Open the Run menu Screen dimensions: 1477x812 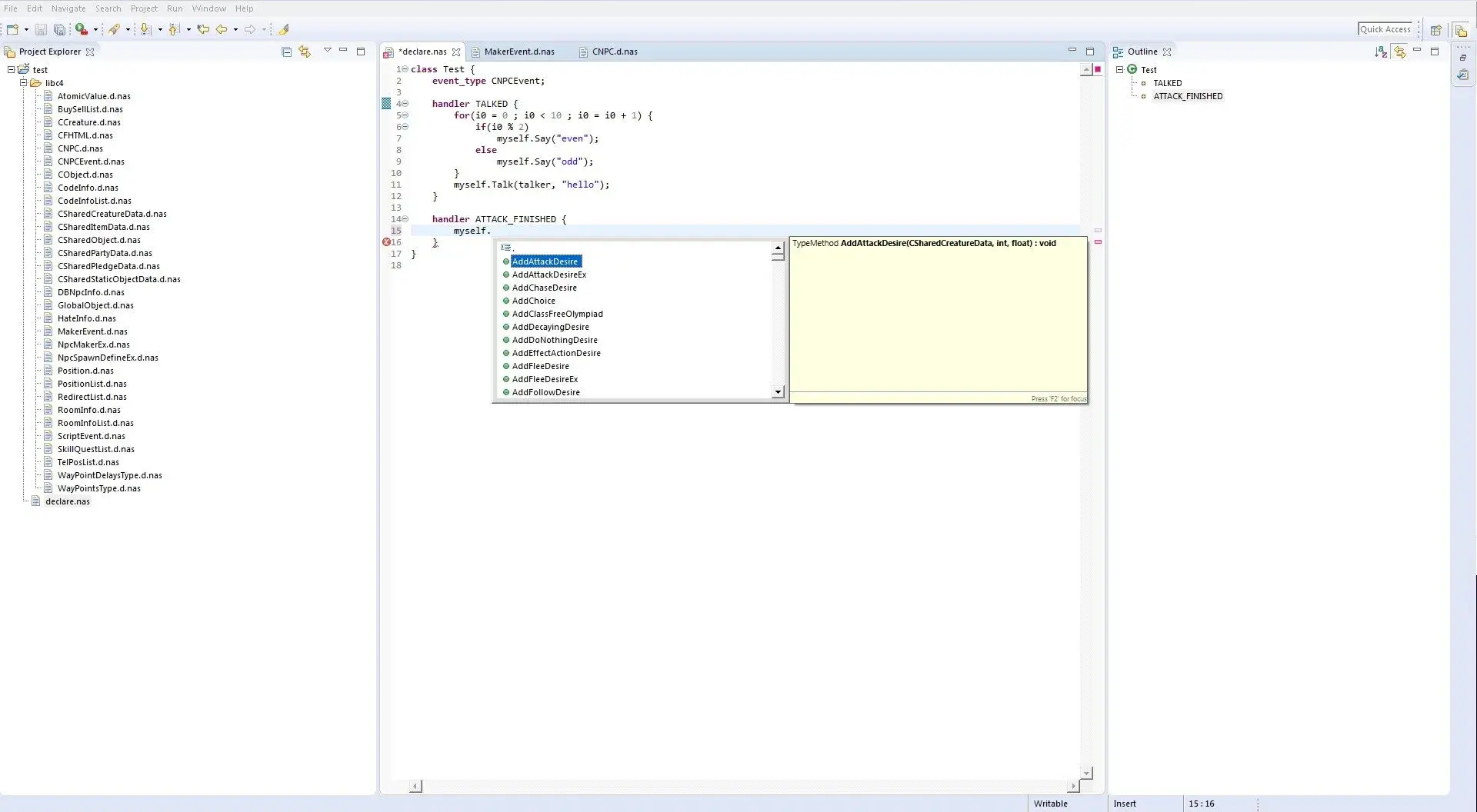[175, 8]
